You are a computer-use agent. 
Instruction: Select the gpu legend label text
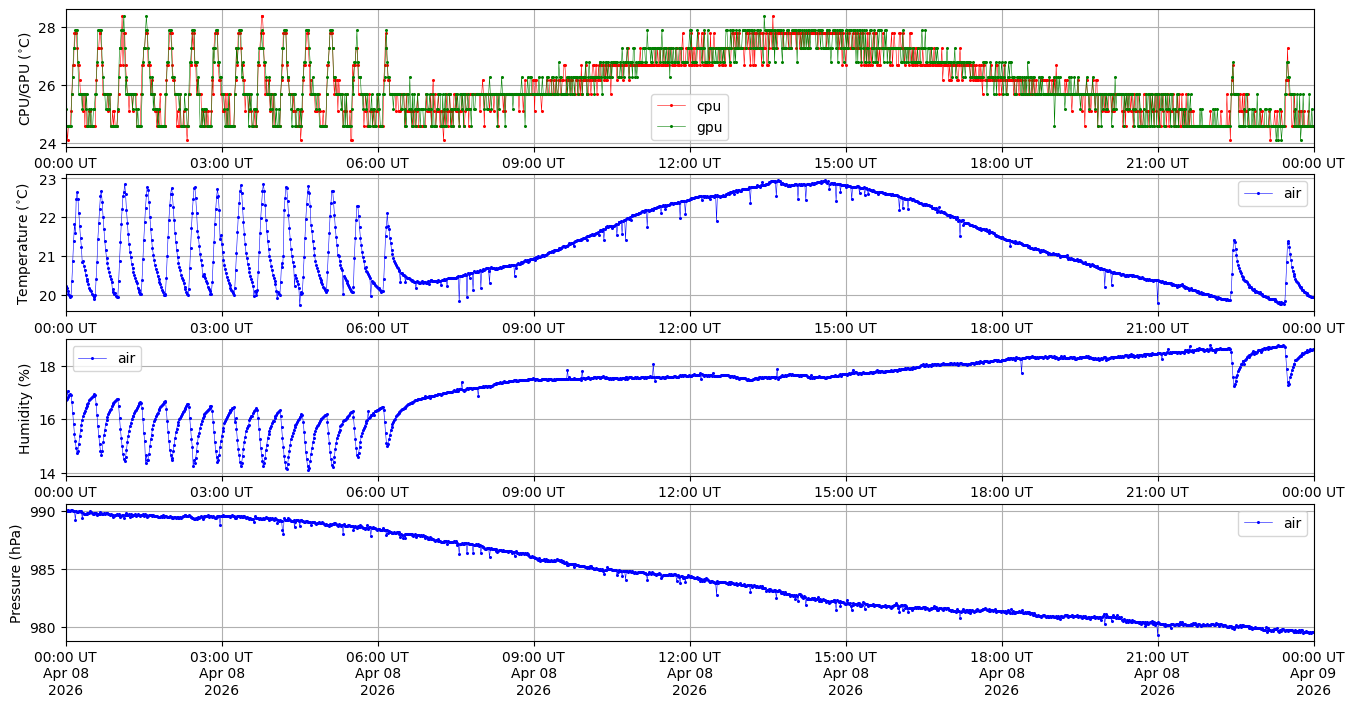pos(709,127)
